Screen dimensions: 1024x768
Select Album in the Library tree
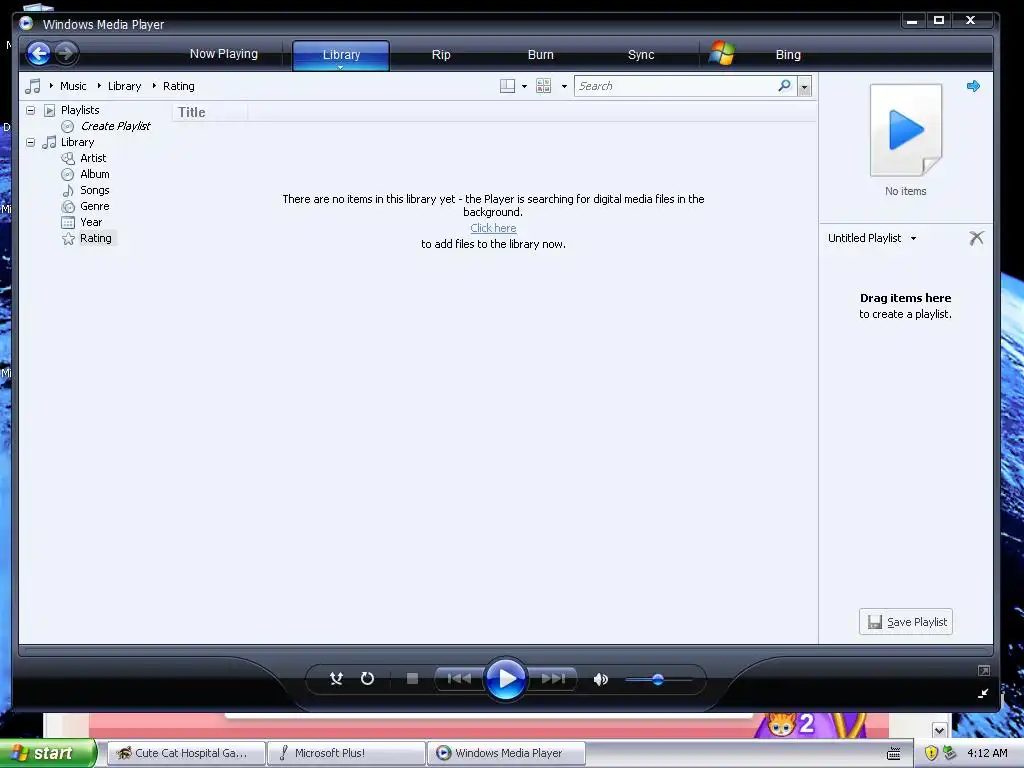click(x=95, y=174)
